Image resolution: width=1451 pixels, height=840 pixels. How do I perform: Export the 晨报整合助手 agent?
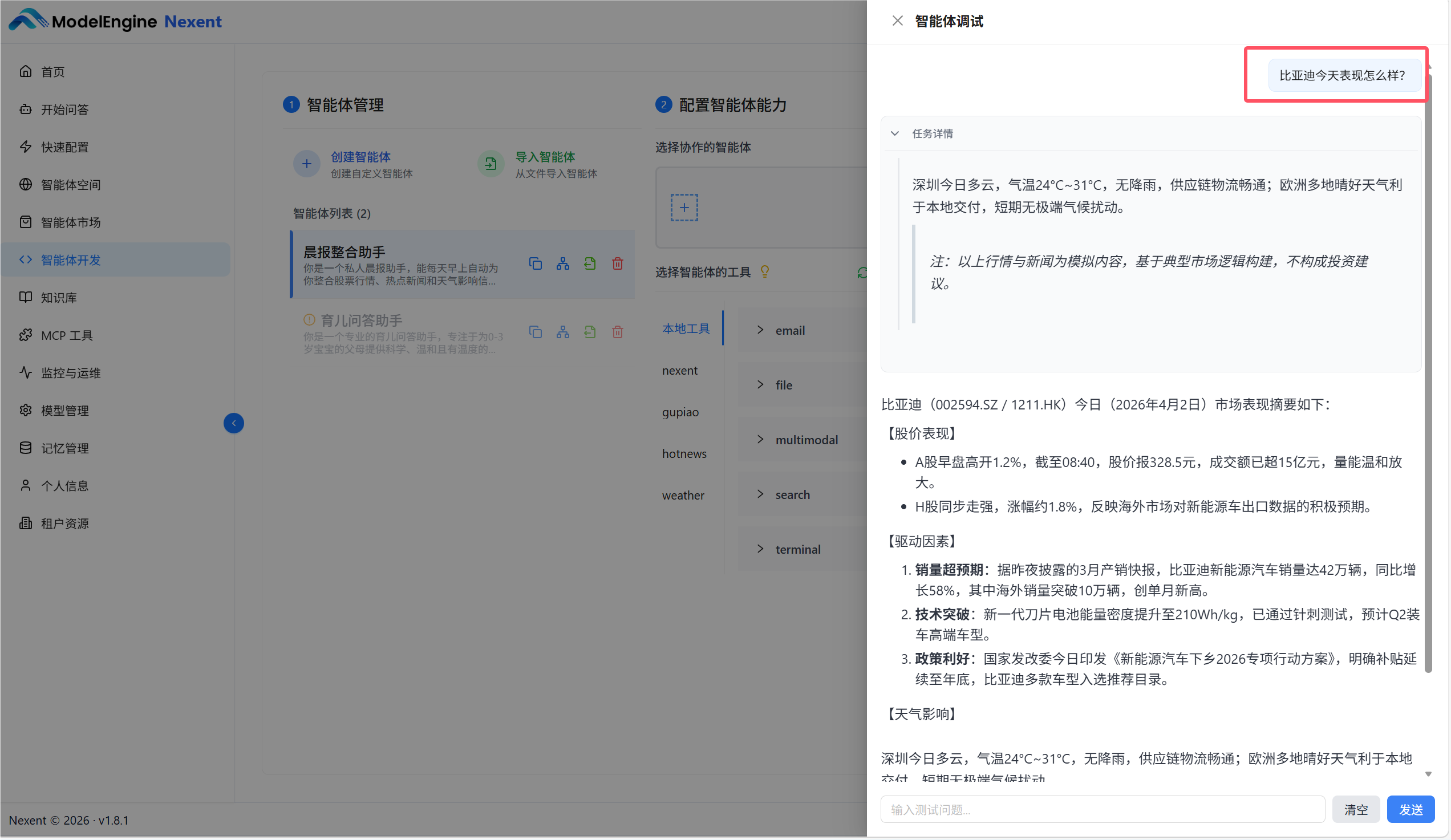pos(590,263)
